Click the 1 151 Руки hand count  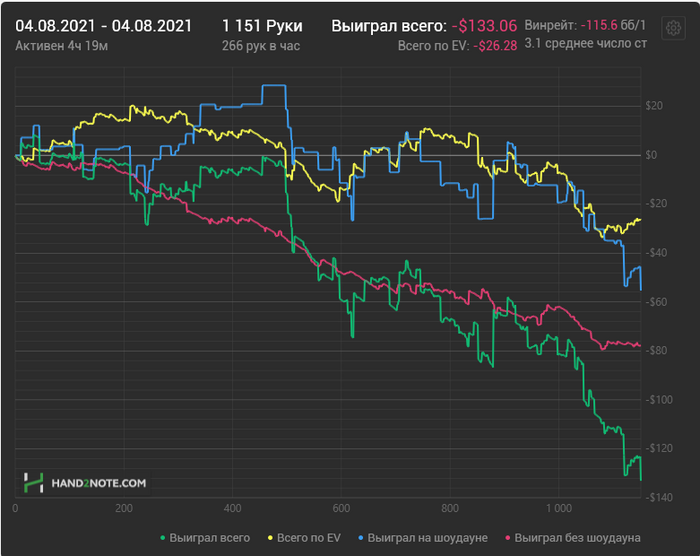coord(262,26)
